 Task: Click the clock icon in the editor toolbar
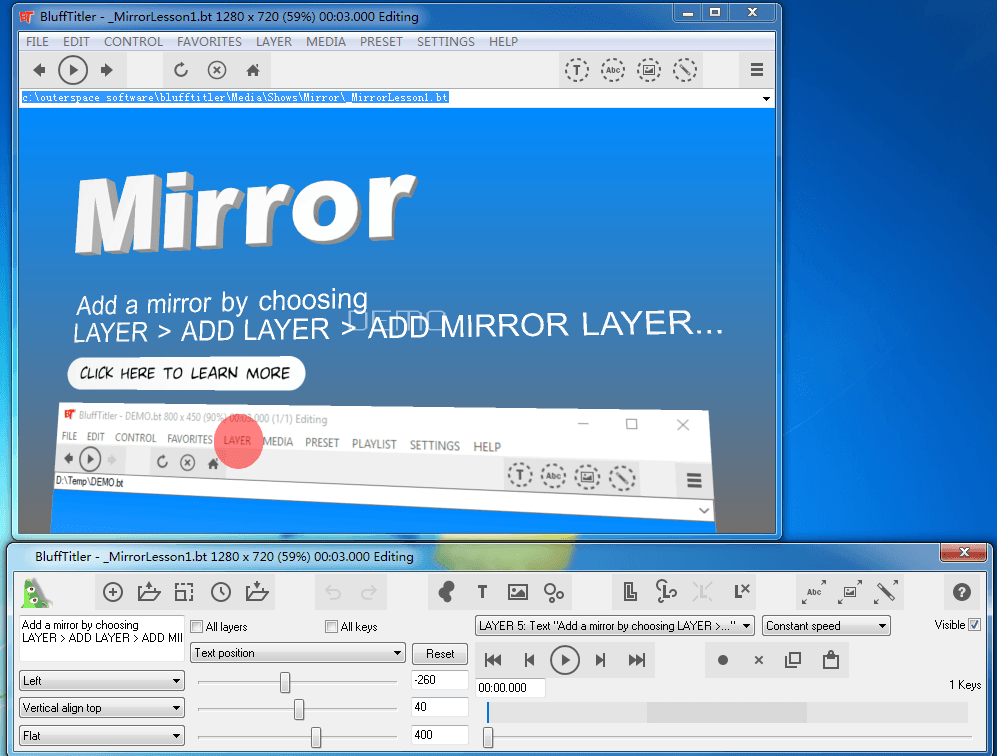(x=220, y=592)
